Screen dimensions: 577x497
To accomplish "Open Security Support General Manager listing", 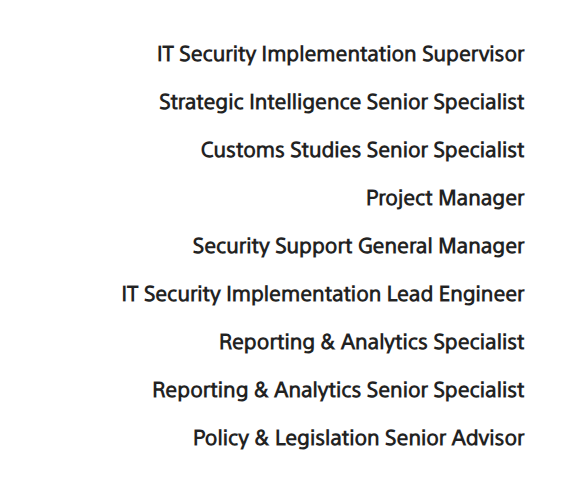I will click(358, 246).
